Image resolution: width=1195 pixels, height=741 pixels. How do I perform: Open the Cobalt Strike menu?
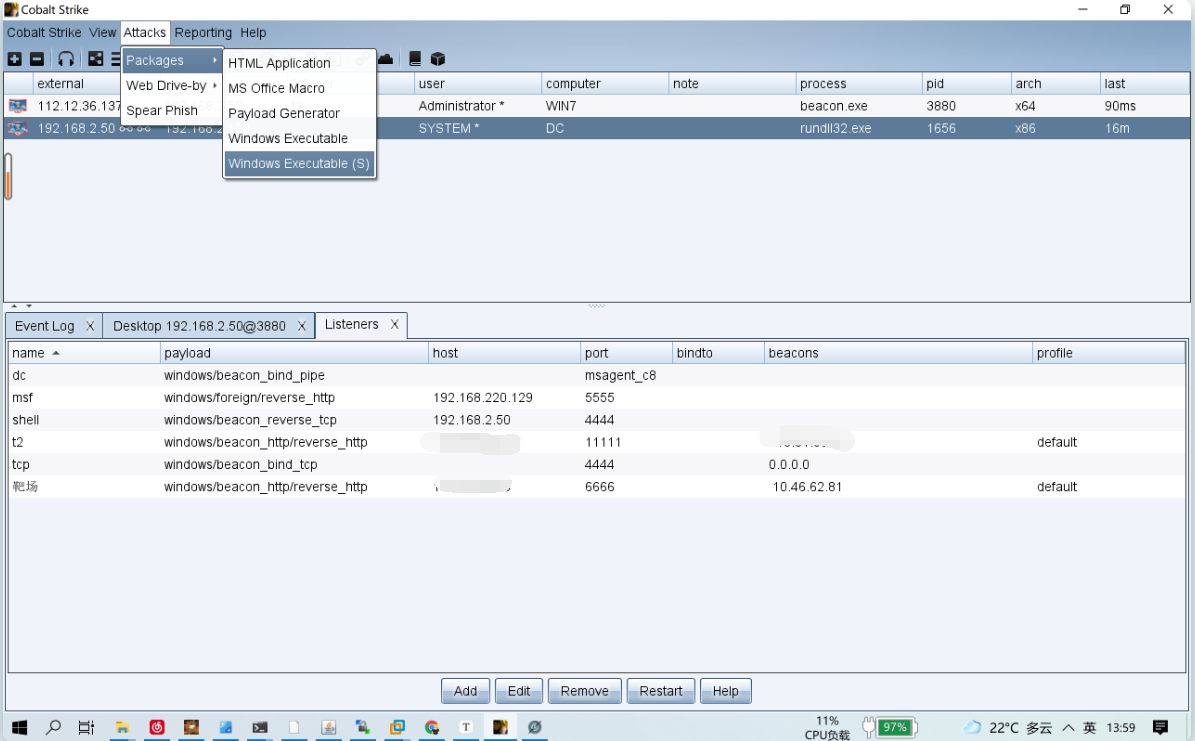[x=44, y=33]
